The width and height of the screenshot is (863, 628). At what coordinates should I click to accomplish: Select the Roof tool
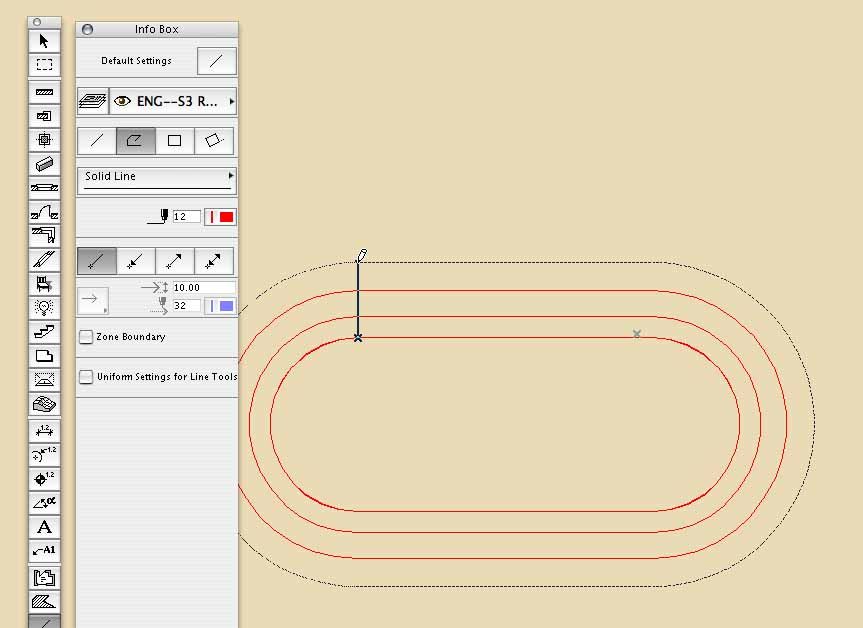pos(44,379)
